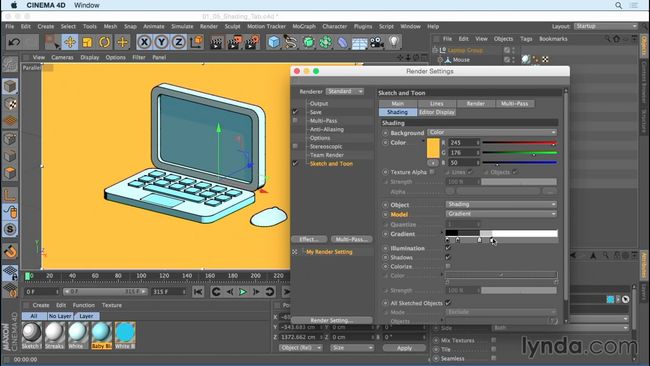Add a Cube primitive object
Viewport: 650px width, 366px height.
[x=274, y=42]
